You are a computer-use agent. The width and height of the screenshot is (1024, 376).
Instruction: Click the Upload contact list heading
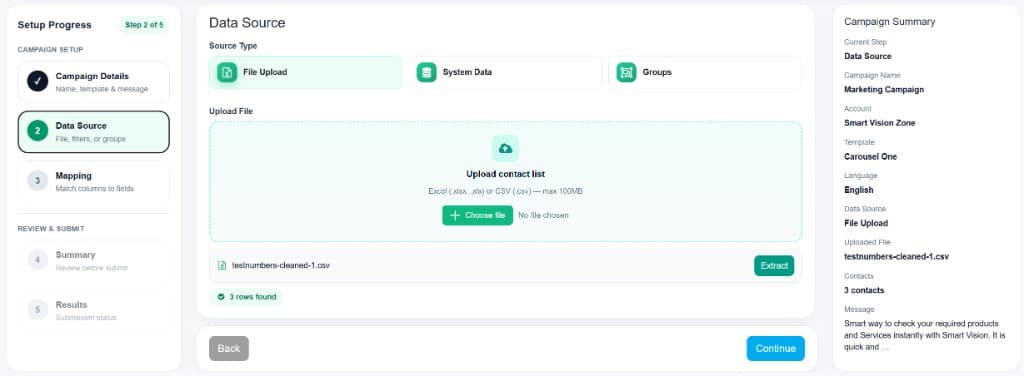tap(505, 174)
